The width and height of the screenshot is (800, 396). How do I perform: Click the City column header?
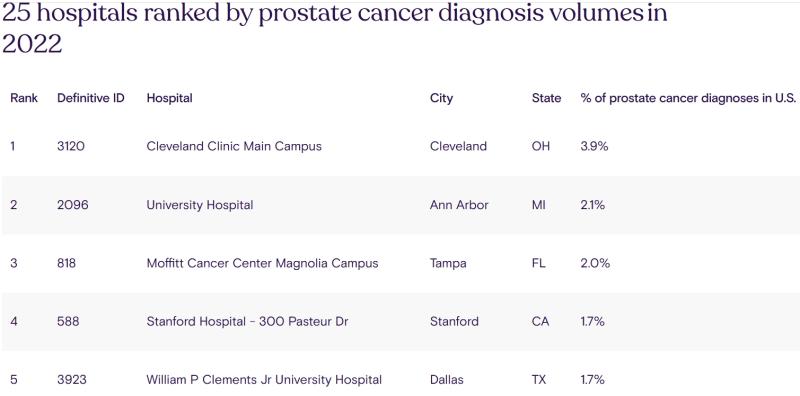click(441, 98)
